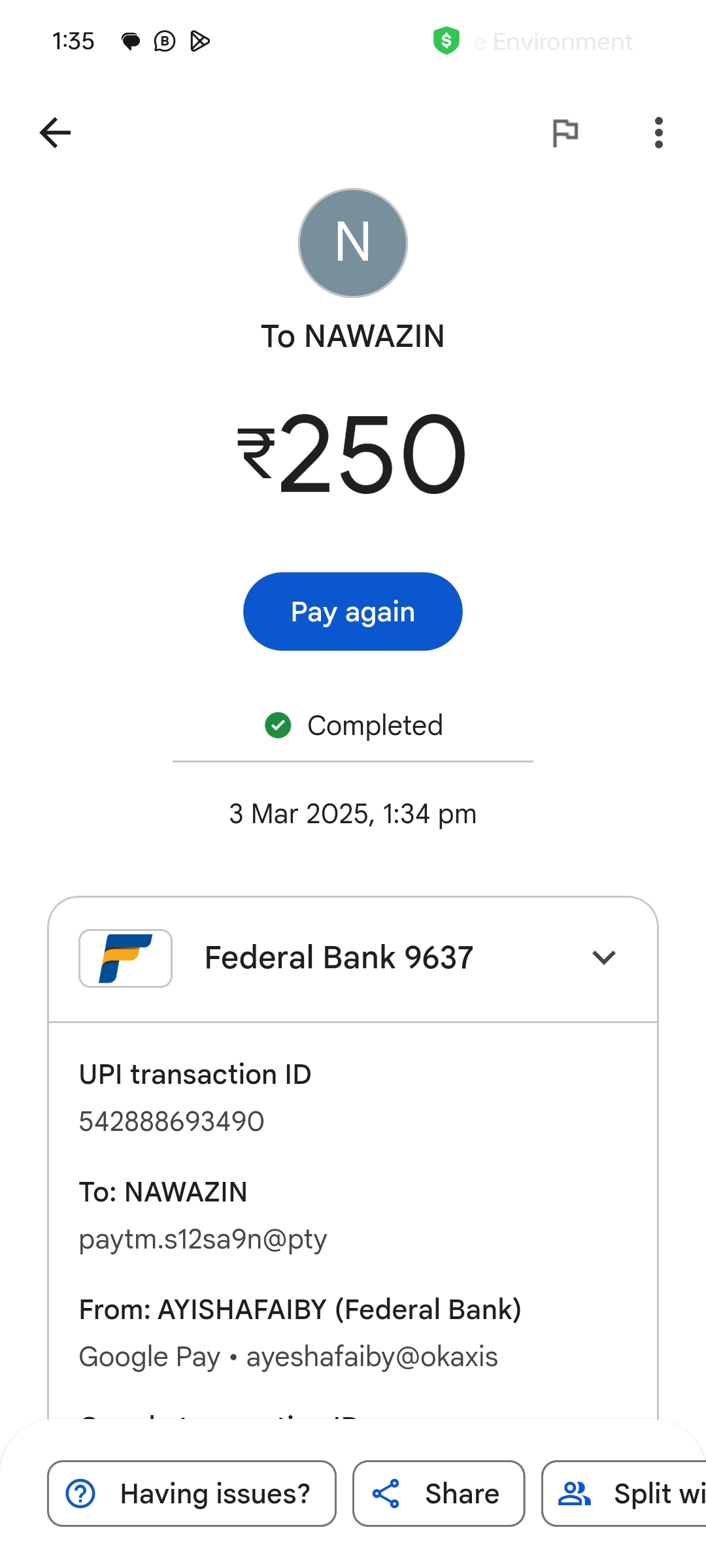Tap the ayeshafaiby@okaxis sender address
This screenshot has width=706, height=1568.
(x=371, y=1357)
